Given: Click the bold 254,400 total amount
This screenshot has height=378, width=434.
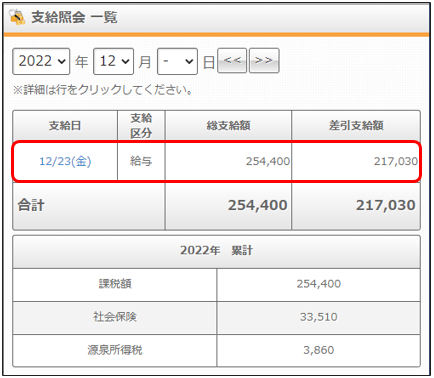Looking at the screenshot, I should pyautogui.click(x=257, y=205).
